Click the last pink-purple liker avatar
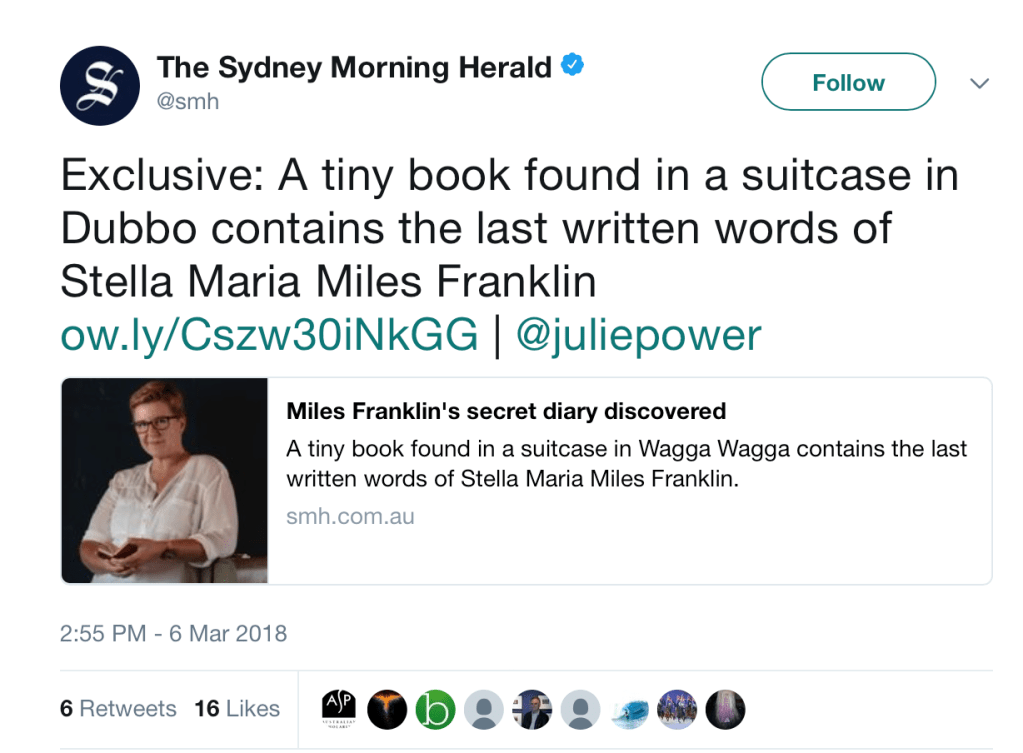This screenshot has width=1023, height=753. tap(726, 709)
